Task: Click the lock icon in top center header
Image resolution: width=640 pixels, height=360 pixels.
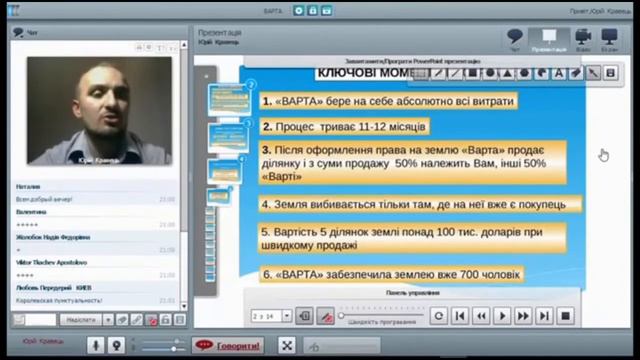Action: click(x=313, y=11)
